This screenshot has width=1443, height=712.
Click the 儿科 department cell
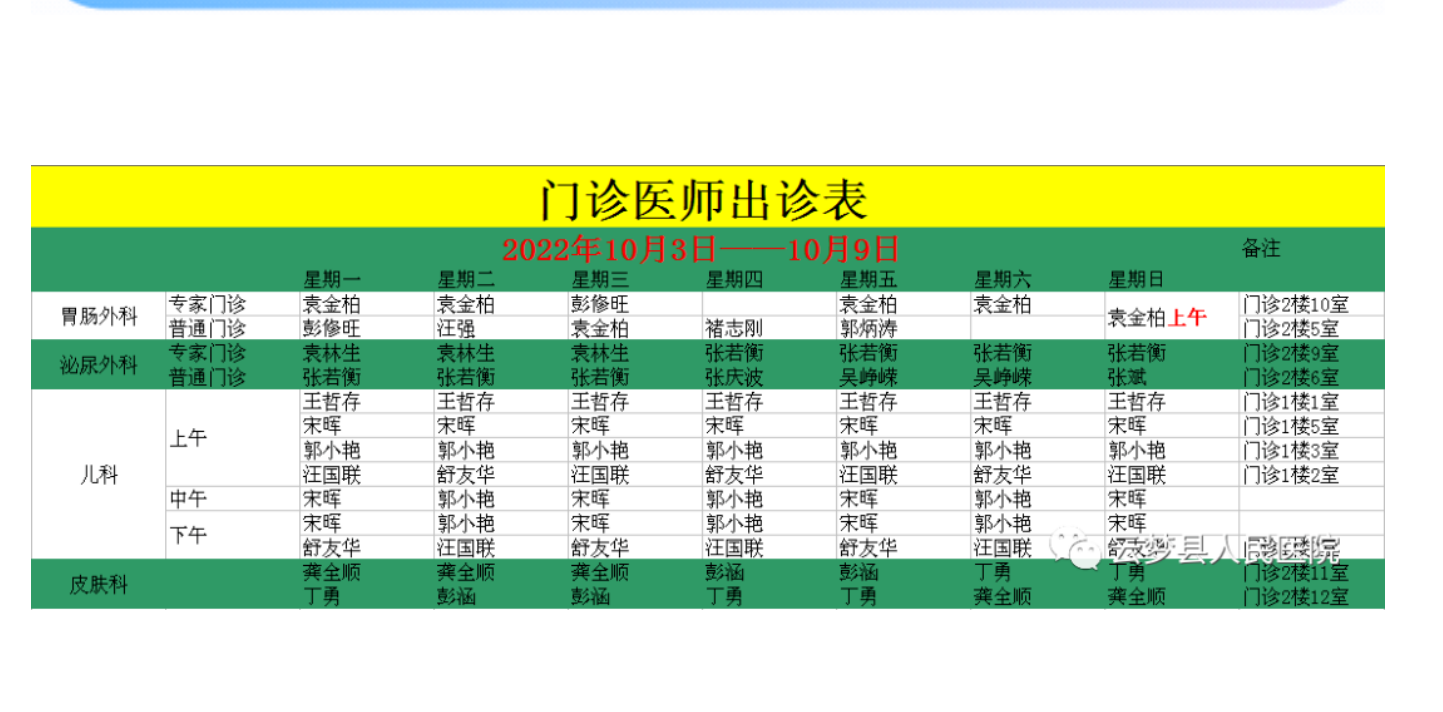click(99, 475)
